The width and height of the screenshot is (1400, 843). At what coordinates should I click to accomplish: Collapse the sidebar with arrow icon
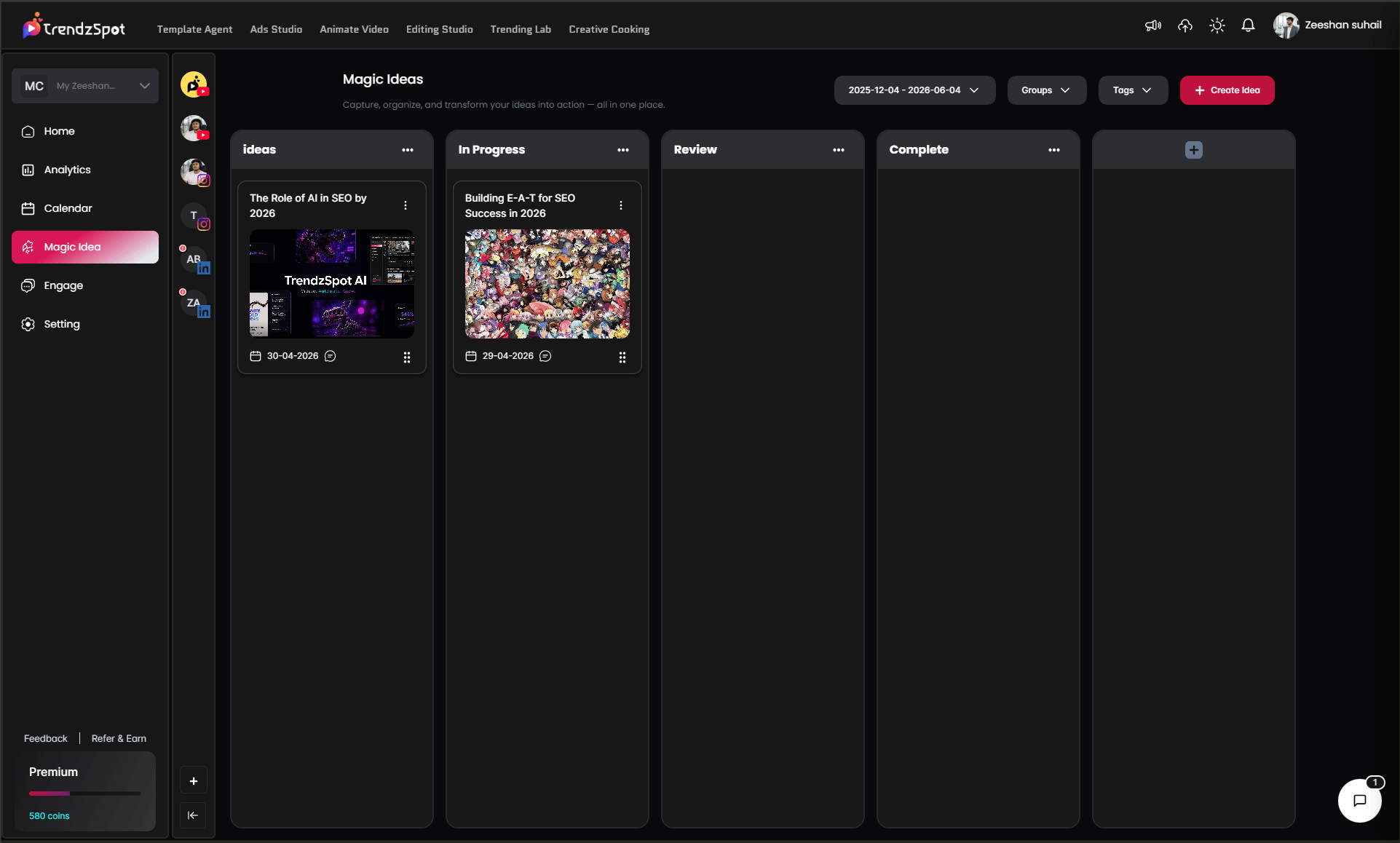click(x=193, y=815)
